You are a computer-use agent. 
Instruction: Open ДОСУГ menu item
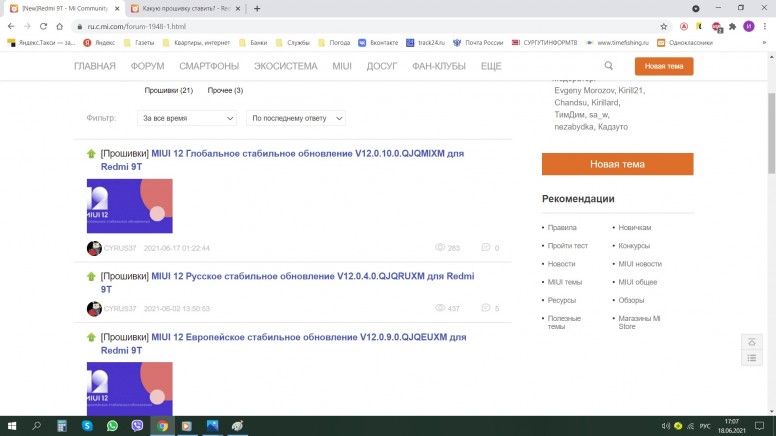pyautogui.click(x=382, y=66)
